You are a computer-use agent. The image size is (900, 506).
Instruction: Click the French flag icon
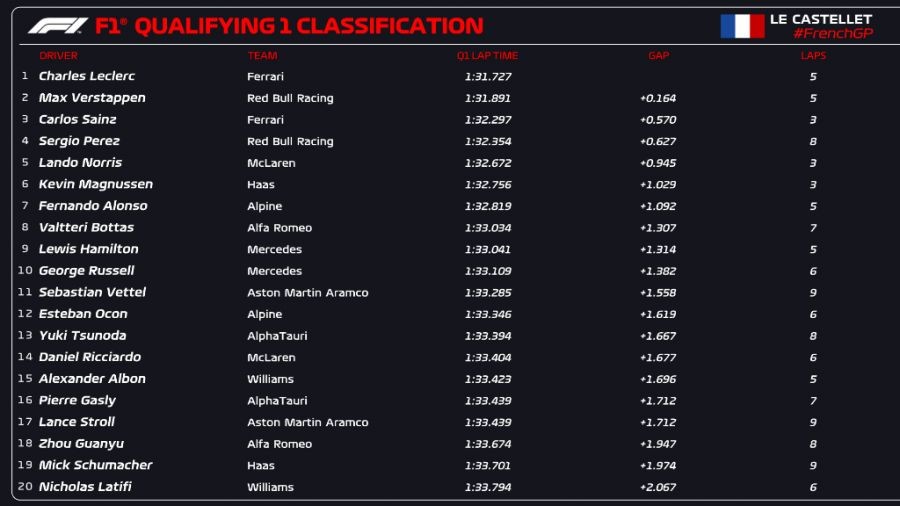(x=742, y=26)
